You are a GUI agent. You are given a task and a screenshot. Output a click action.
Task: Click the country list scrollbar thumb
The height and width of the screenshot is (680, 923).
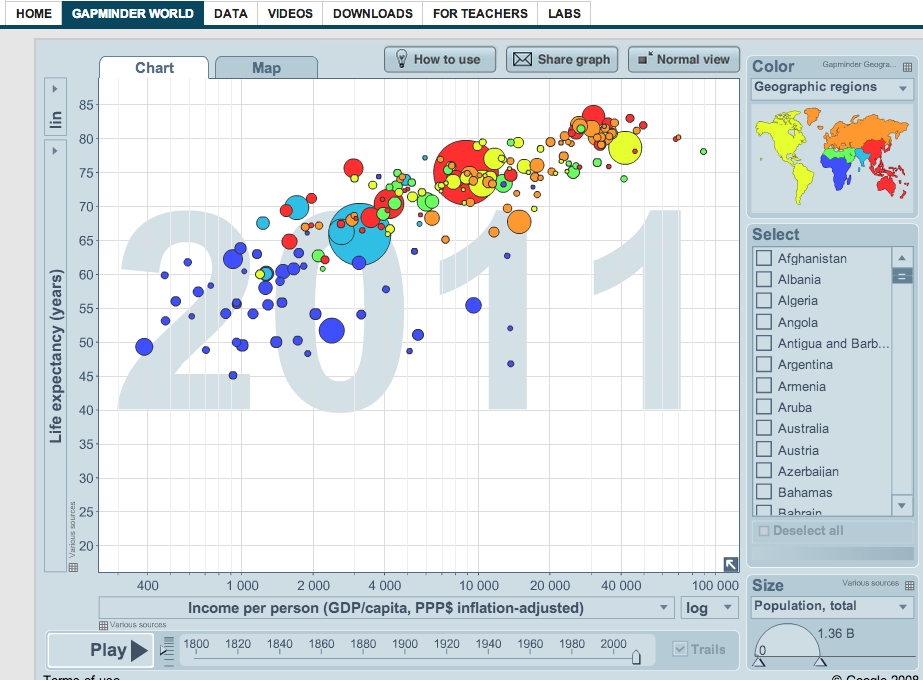click(x=902, y=276)
